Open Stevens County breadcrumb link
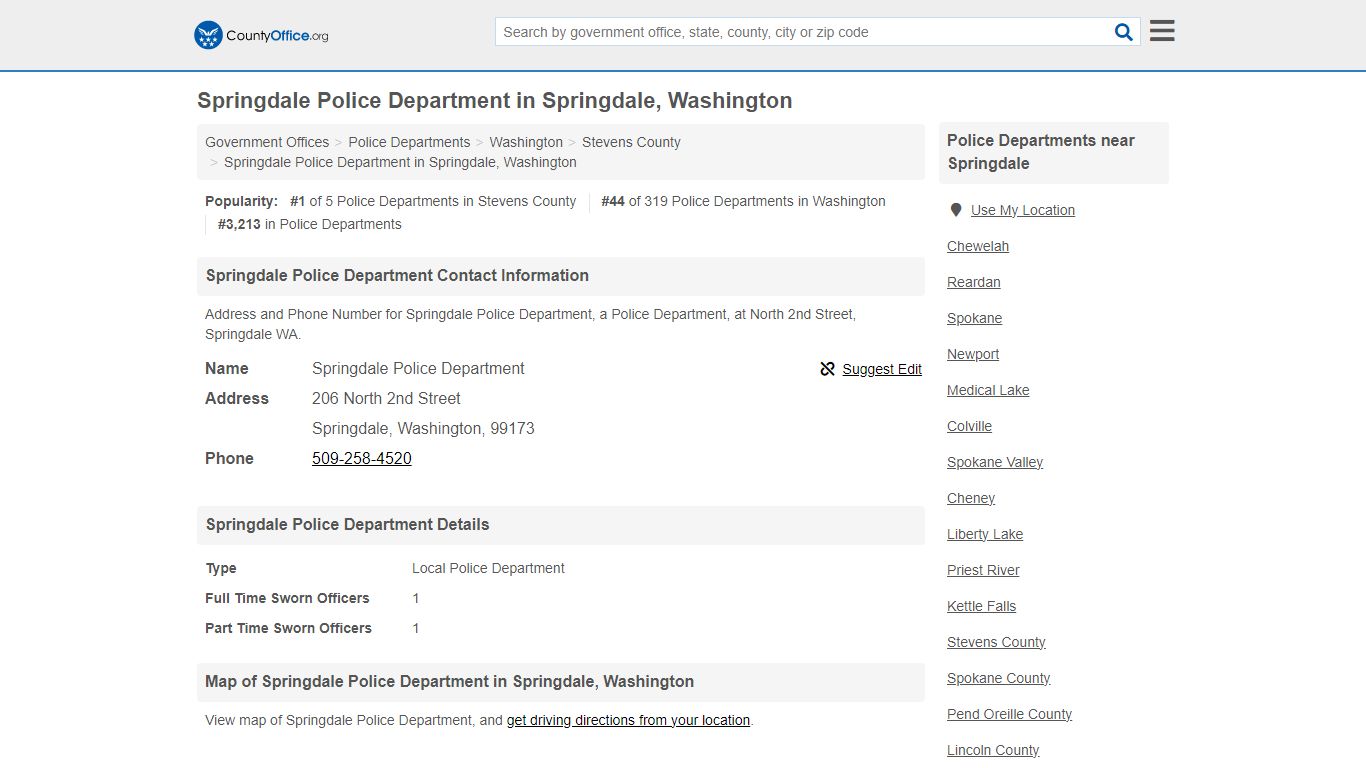Screen dimensions: 1366x768 [631, 142]
